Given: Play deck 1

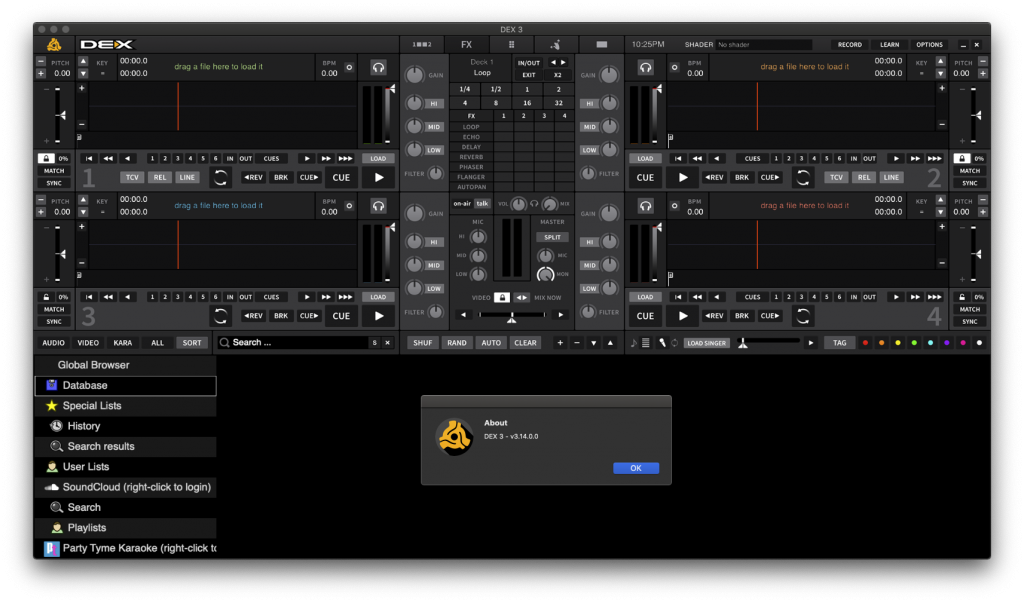Looking at the screenshot, I should click(379, 177).
